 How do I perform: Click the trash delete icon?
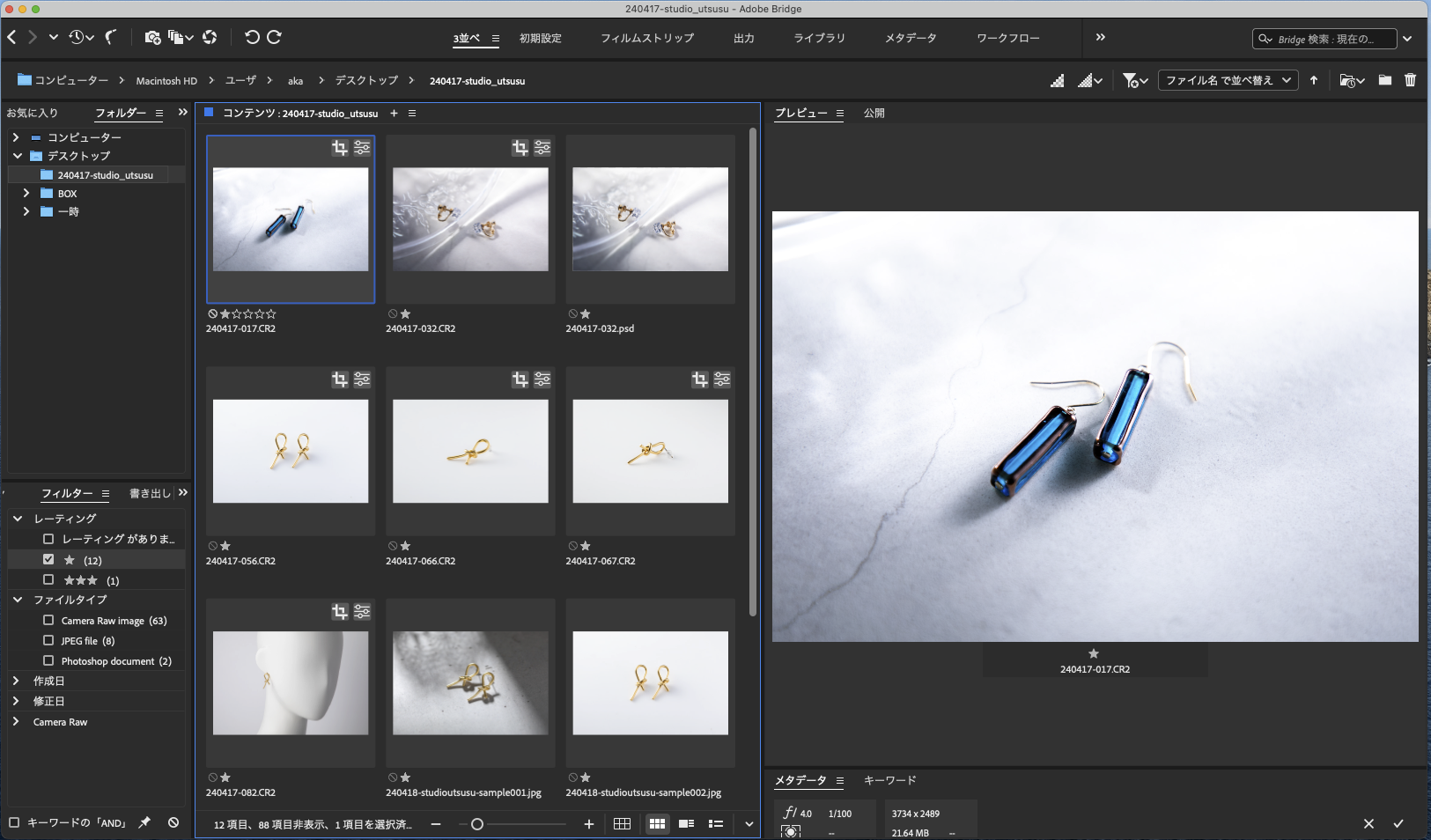(1410, 80)
